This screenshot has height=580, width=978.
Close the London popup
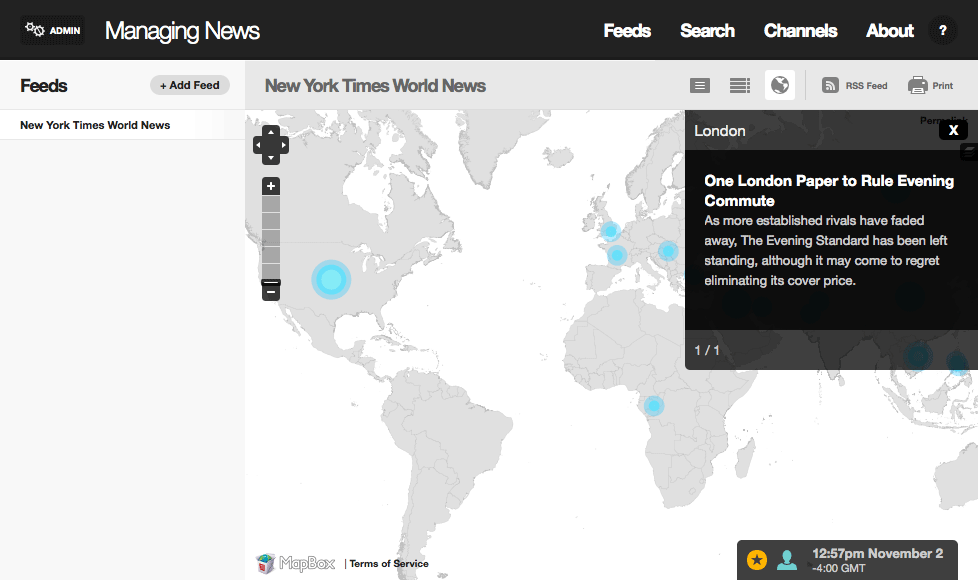pos(953,130)
